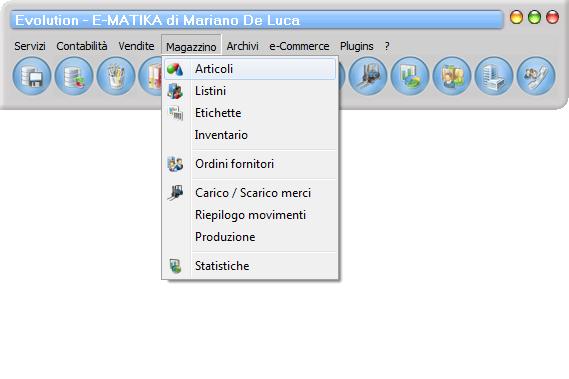Click the green maximize window button
This screenshot has height=379, width=569.
click(x=534, y=17)
